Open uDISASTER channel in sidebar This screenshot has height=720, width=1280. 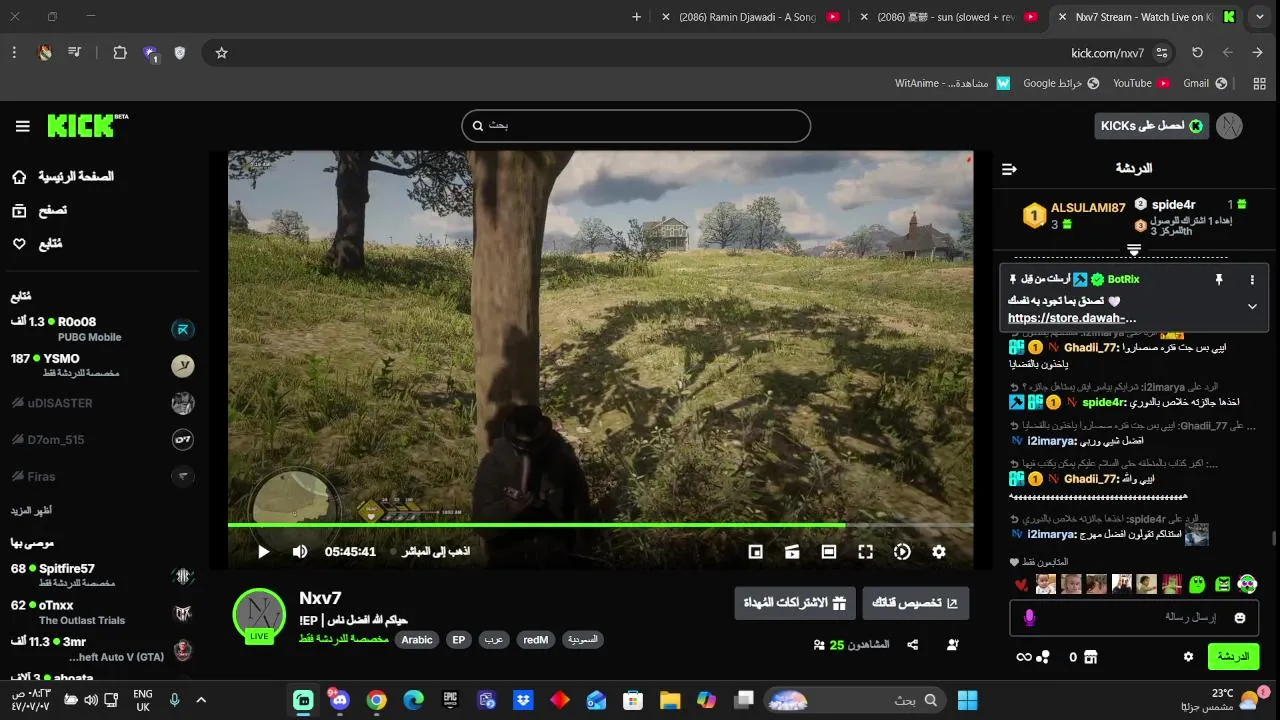point(103,403)
